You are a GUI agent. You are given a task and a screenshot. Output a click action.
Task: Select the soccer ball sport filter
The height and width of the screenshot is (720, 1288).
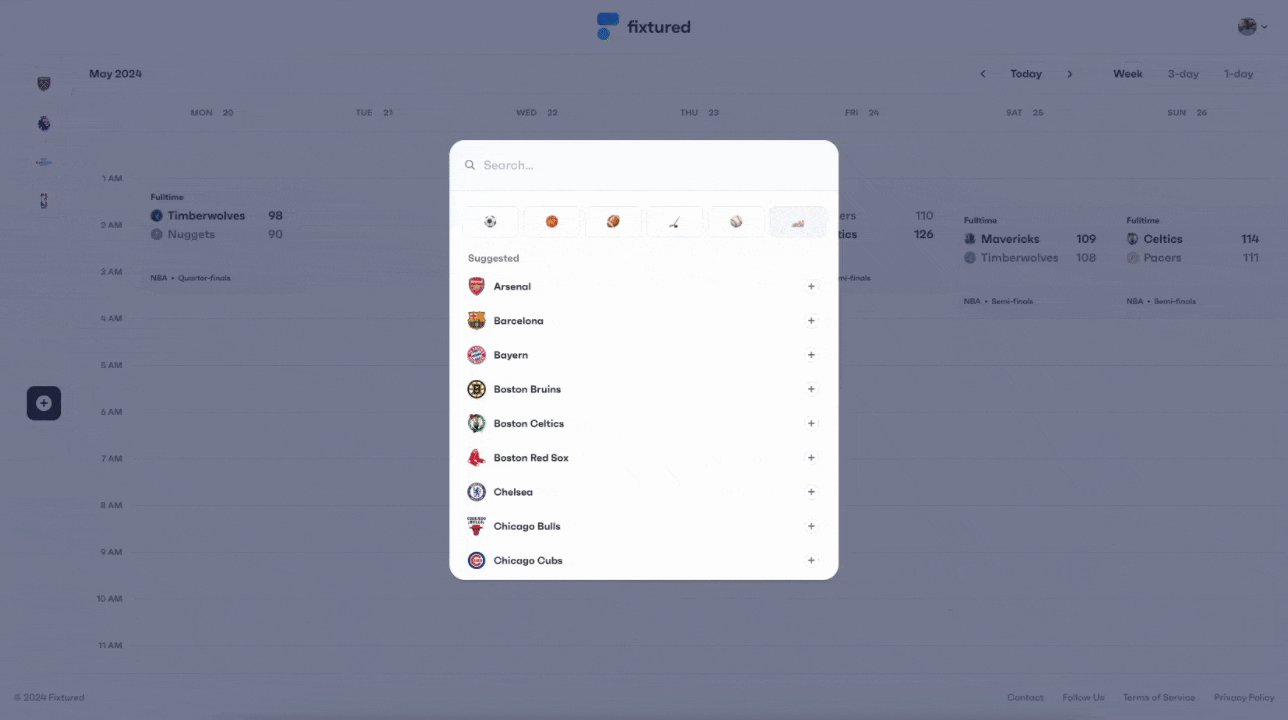coord(490,222)
